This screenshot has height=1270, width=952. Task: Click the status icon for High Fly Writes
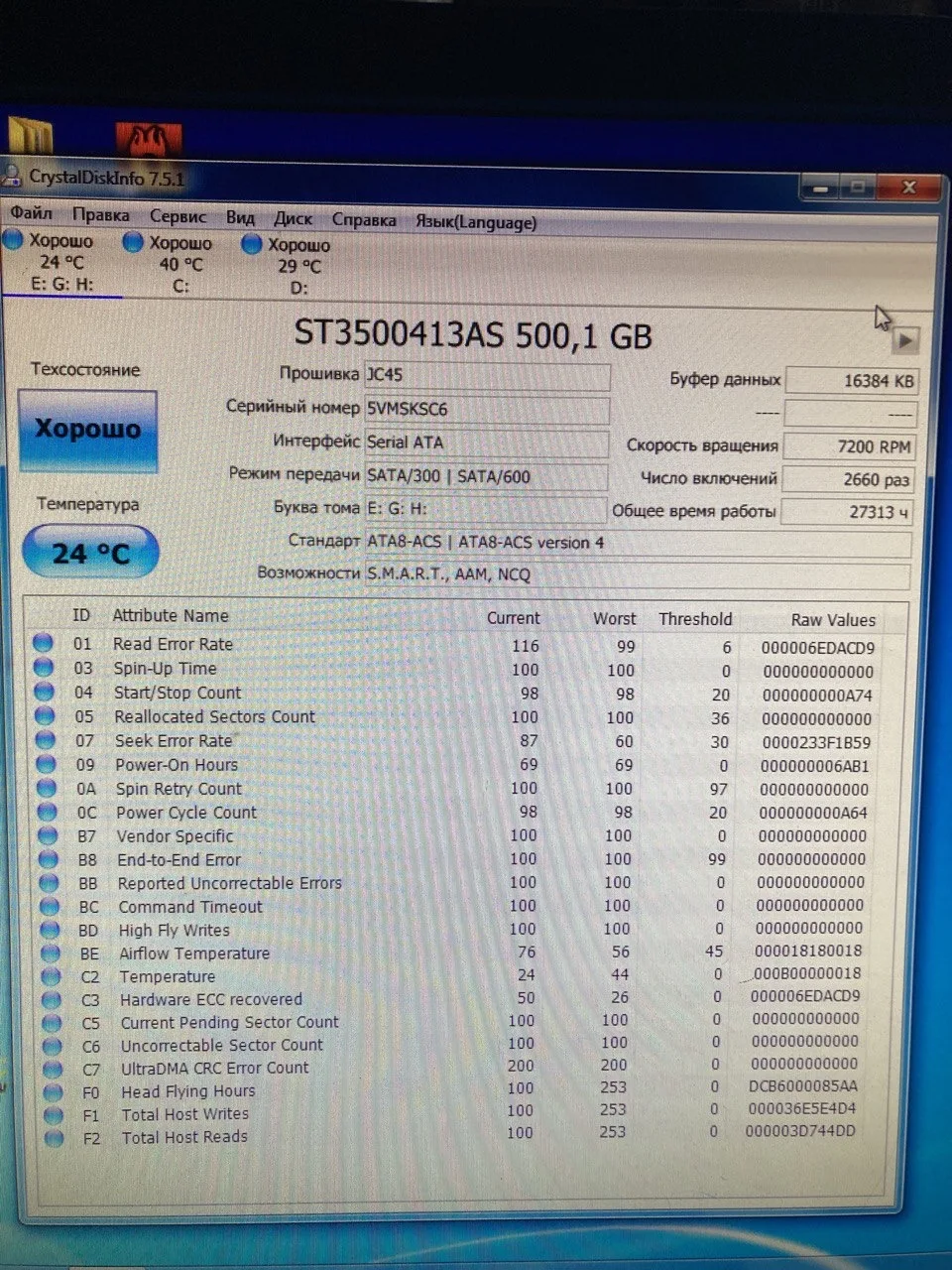click(50, 931)
